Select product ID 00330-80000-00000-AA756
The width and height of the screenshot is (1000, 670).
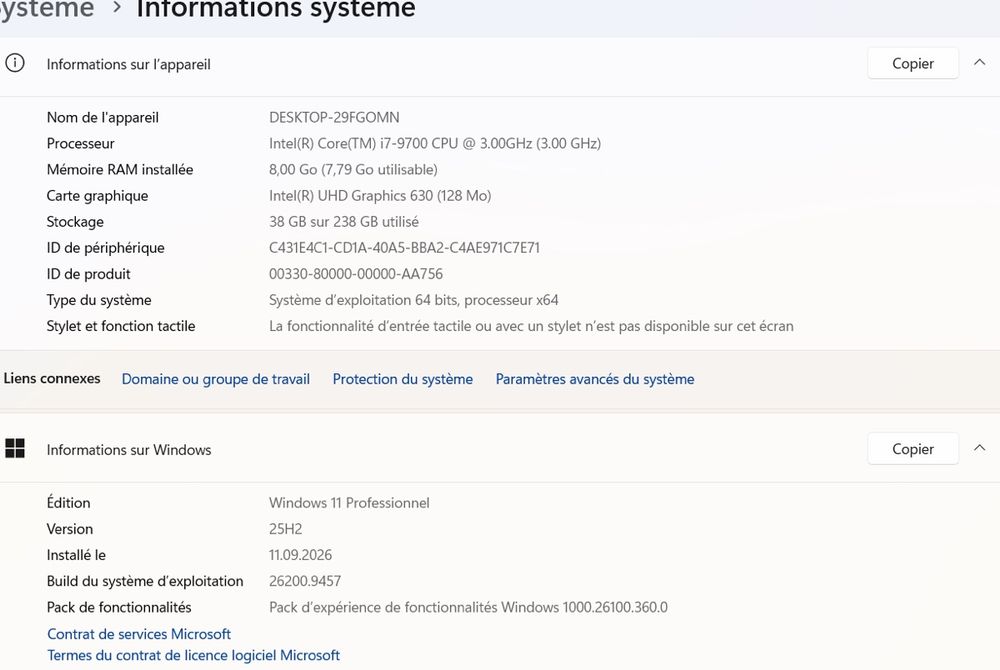tap(356, 274)
